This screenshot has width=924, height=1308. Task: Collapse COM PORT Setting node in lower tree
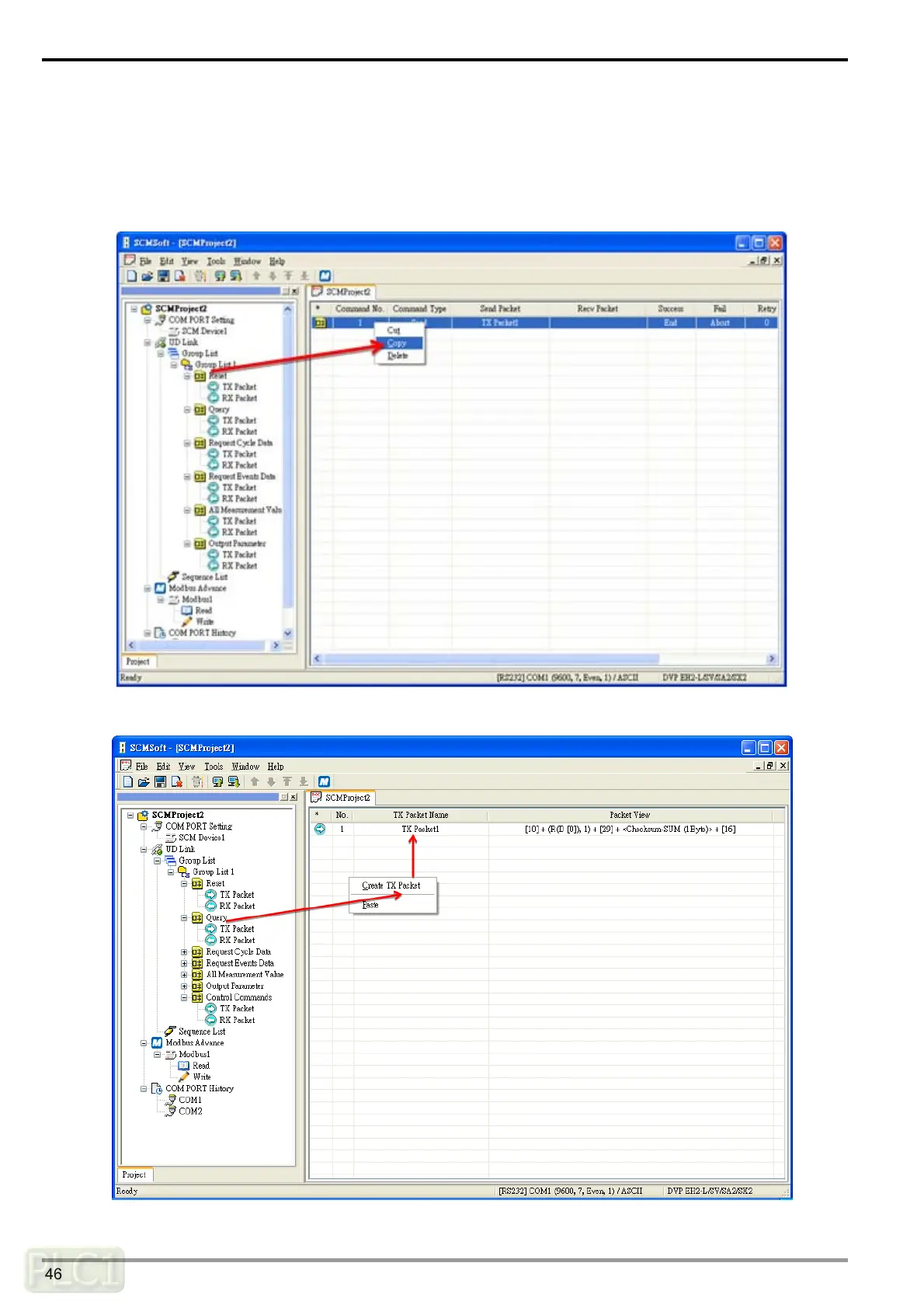144,826
